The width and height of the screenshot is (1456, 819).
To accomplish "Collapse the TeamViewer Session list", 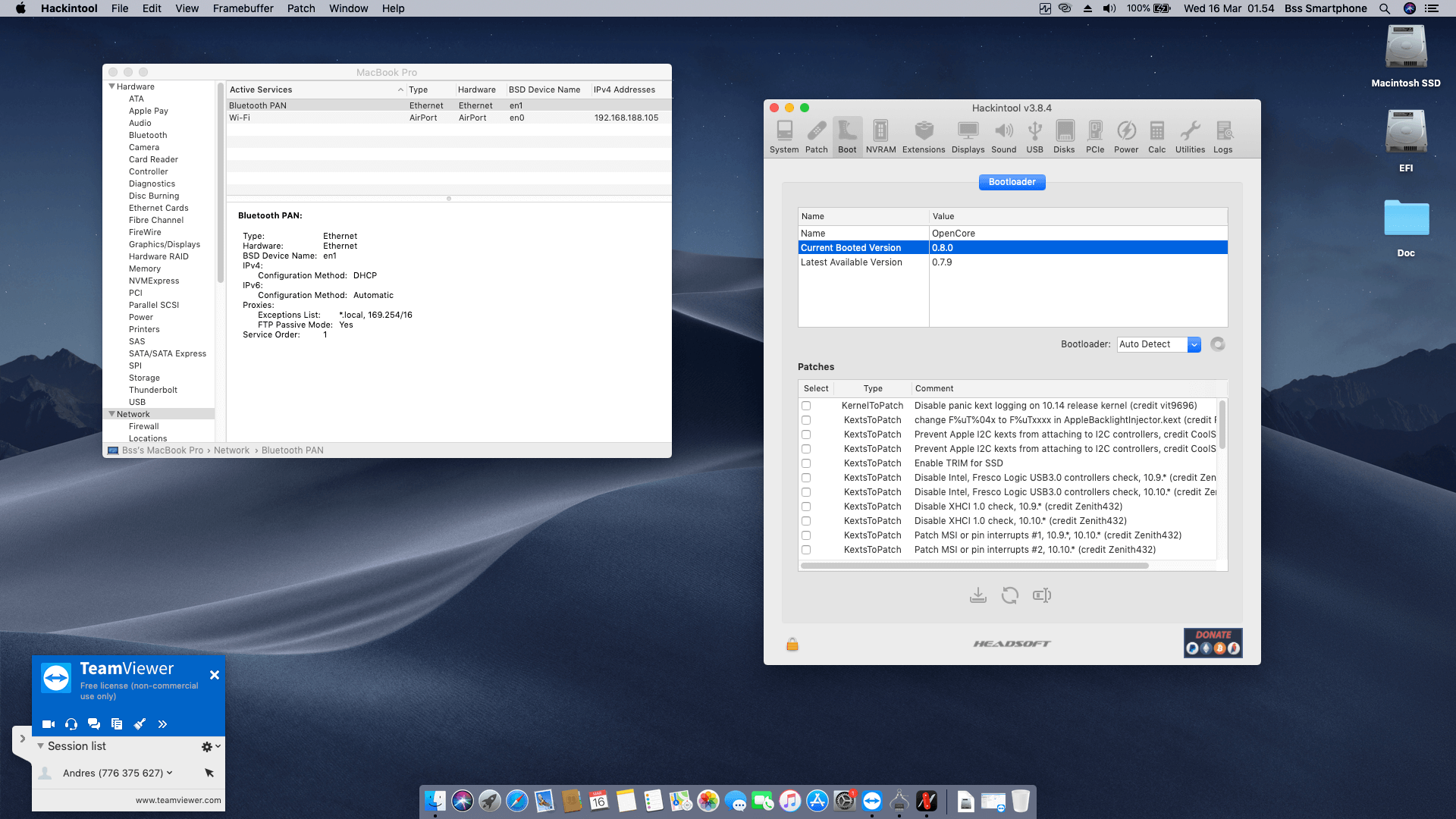I will (40, 746).
